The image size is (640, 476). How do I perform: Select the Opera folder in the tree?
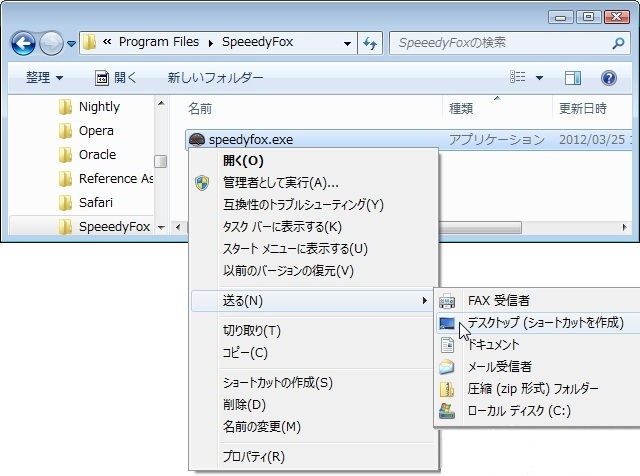[86, 131]
